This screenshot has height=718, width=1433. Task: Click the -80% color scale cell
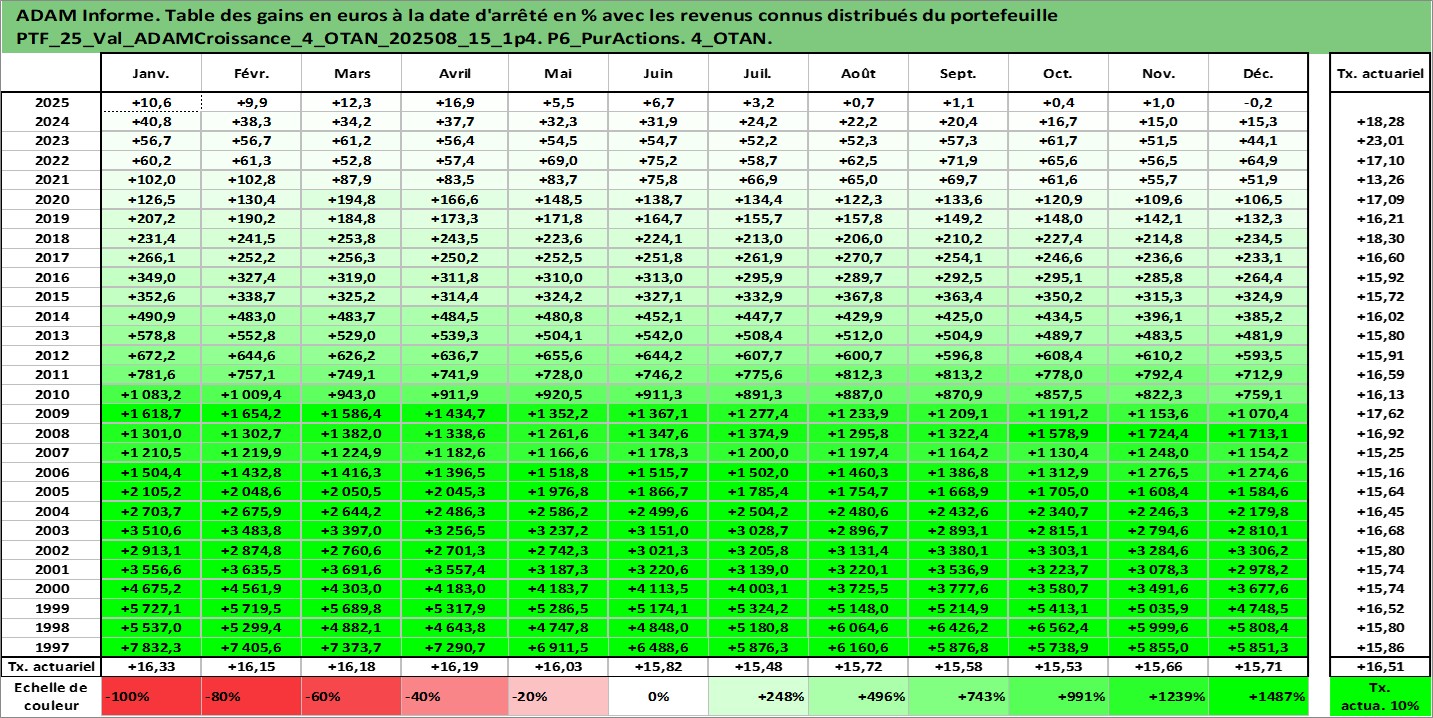click(251, 696)
